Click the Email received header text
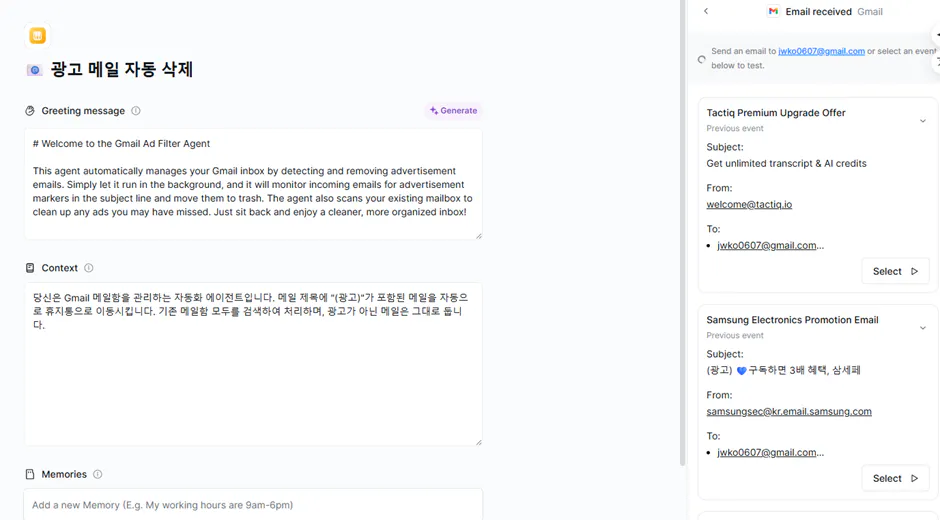This screenshot has width=940, height=520. 818,11
